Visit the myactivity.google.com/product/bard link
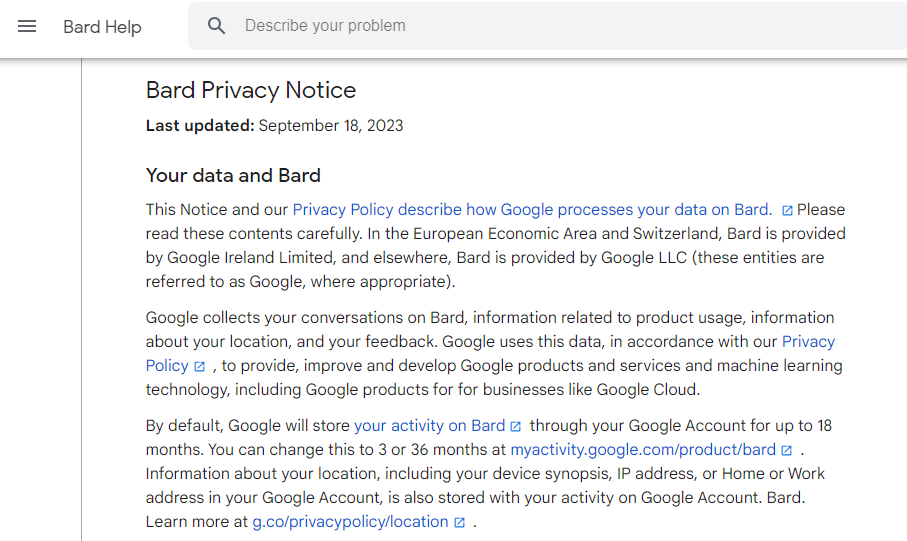 click(643, 450)
